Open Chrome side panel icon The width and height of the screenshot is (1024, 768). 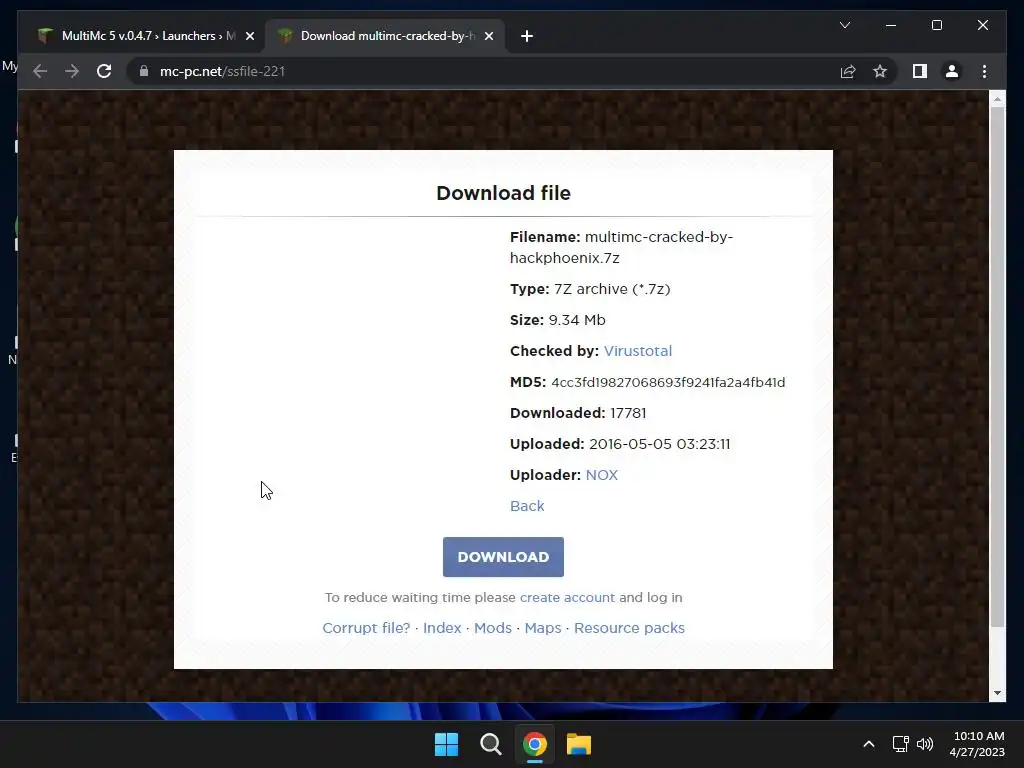pyautogui.click(x=920, y=71)
